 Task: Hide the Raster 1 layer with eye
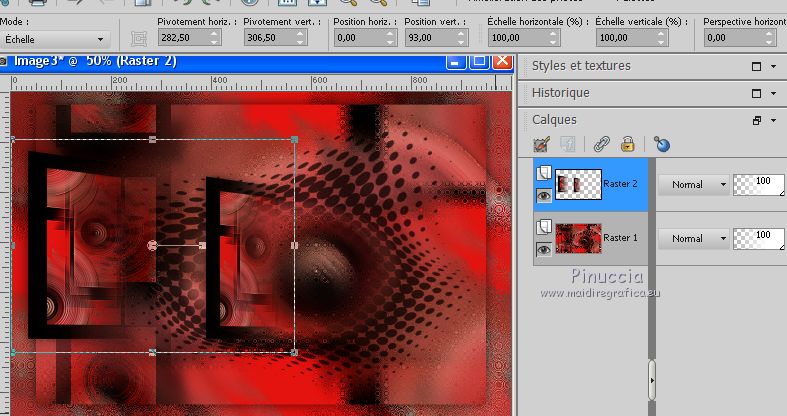click(x=544, y=249)
